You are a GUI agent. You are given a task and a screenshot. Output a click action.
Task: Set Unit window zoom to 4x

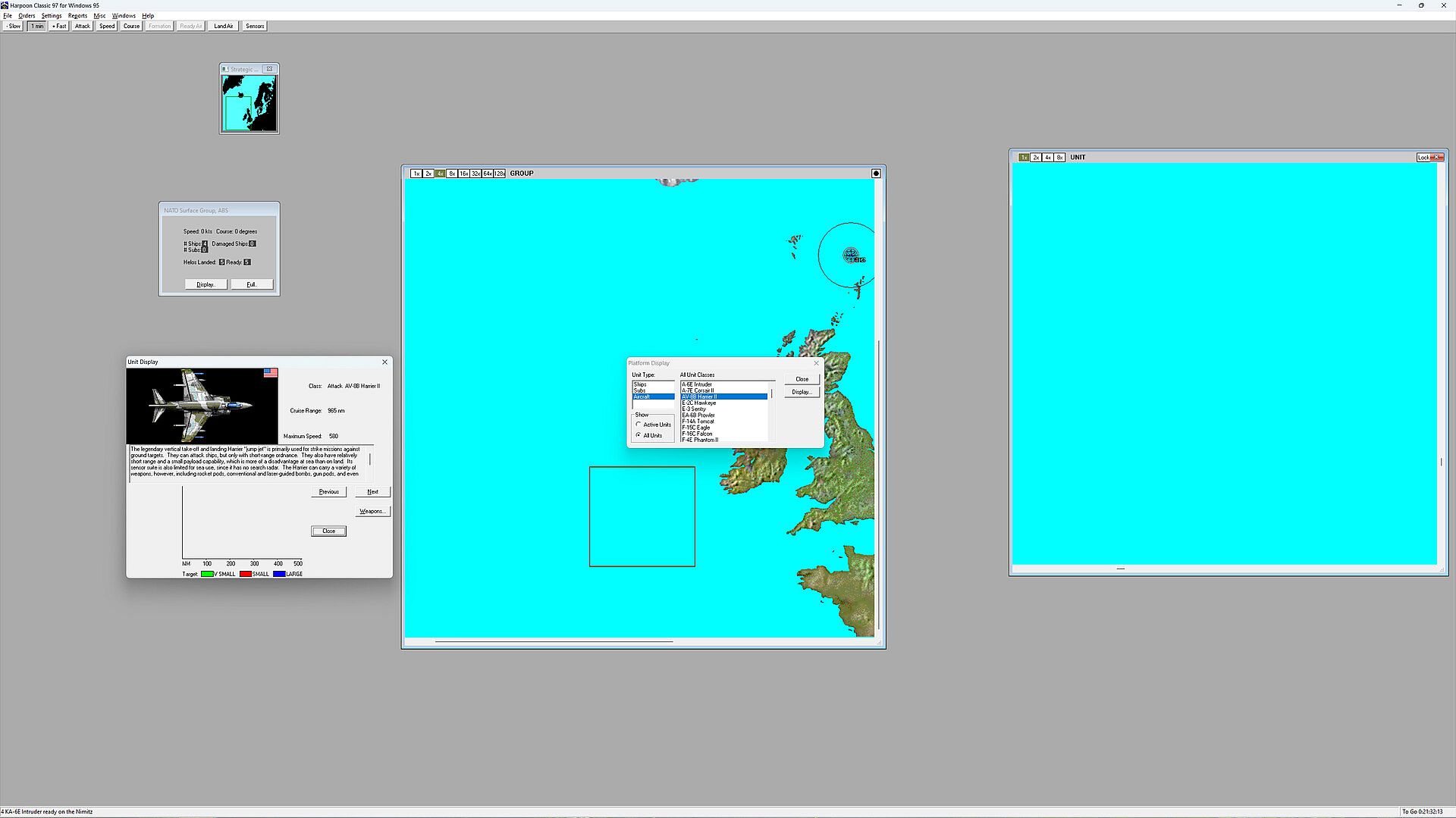tap(1048, 158)
